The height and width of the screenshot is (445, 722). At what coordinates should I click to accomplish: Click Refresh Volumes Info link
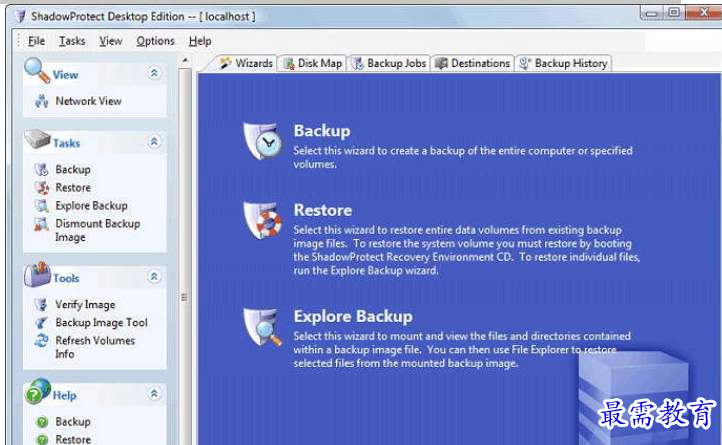(95, 347)
